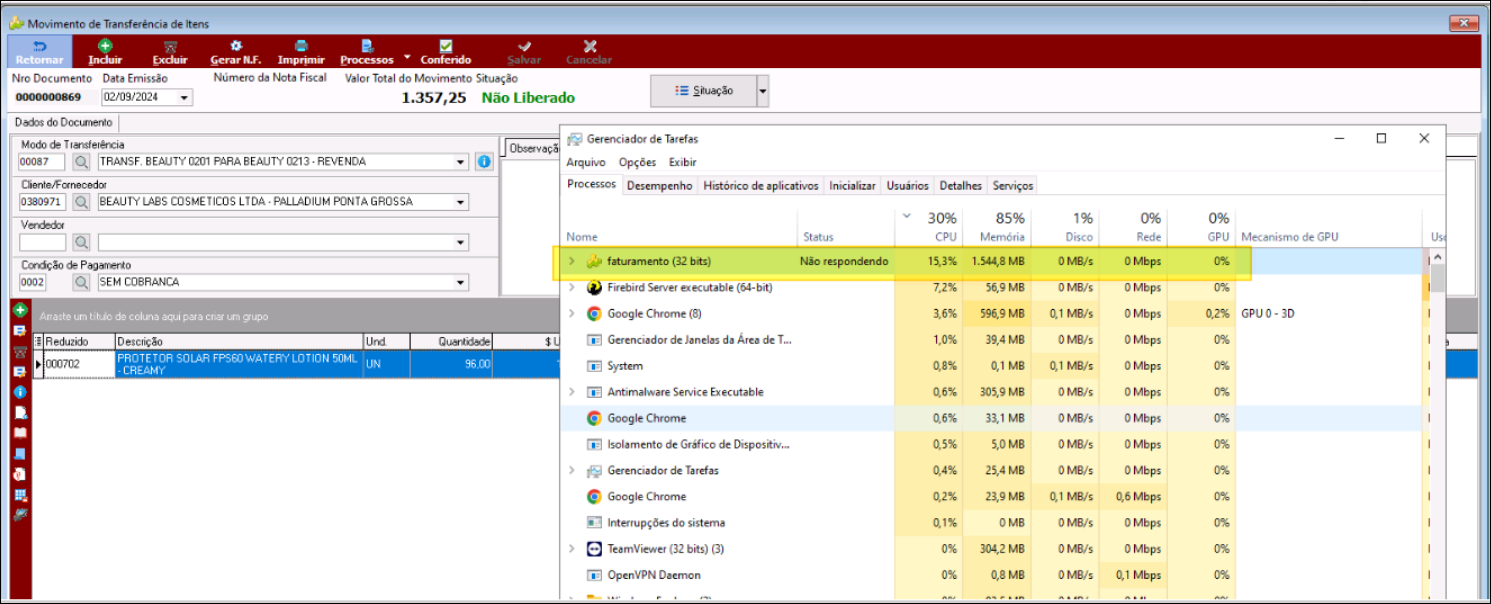Screen dimensions: 1491x604
Task: Click the Cancelar toolbar item
Action: (589, 52)
